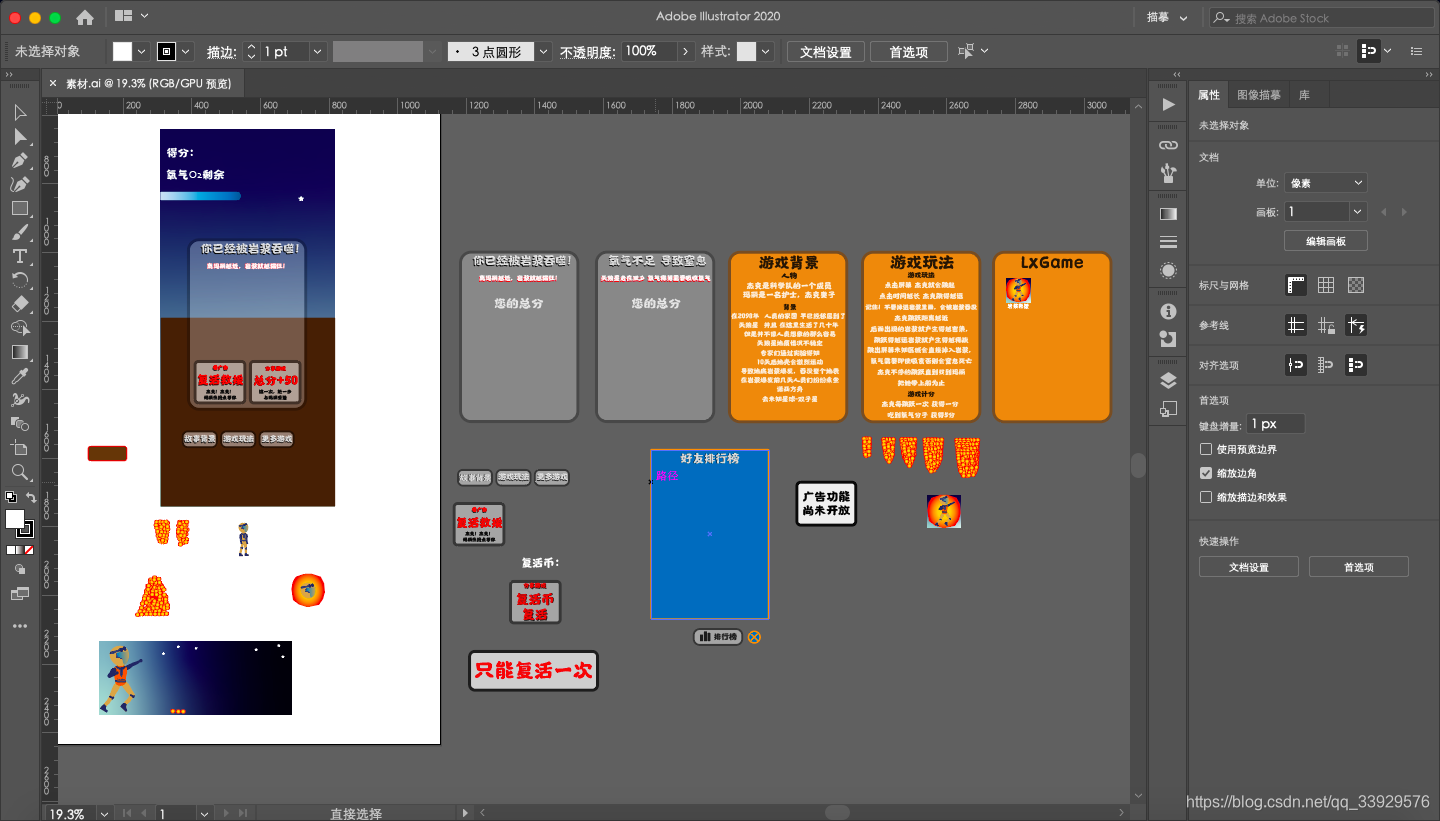The width and height of the screenshot is (1440, 821).
Task: Open the Links panel icon
Action: pos(1168,145)
